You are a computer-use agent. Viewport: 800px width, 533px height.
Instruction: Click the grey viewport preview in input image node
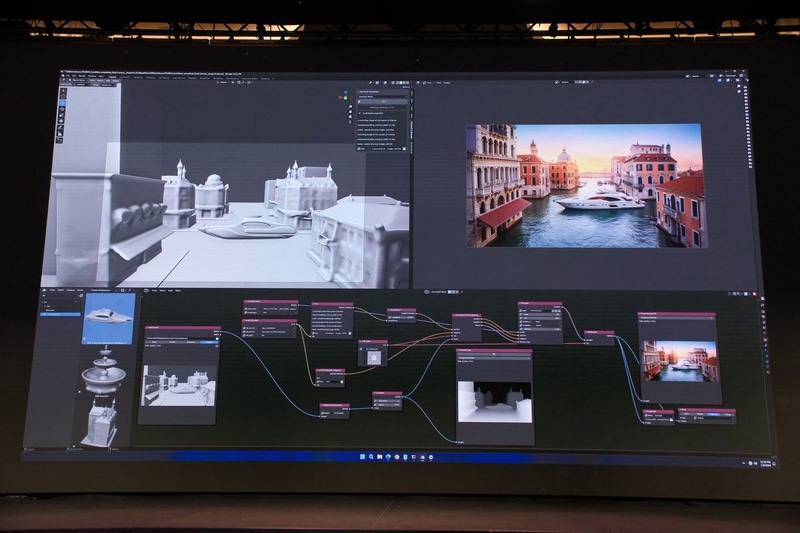(x=179, y=385)
